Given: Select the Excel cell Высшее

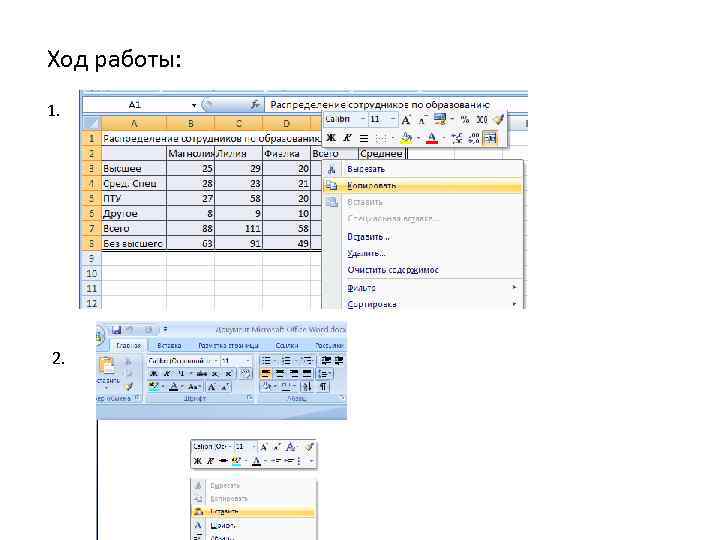Looking at the screenshot, I should [x=133, y=169].
